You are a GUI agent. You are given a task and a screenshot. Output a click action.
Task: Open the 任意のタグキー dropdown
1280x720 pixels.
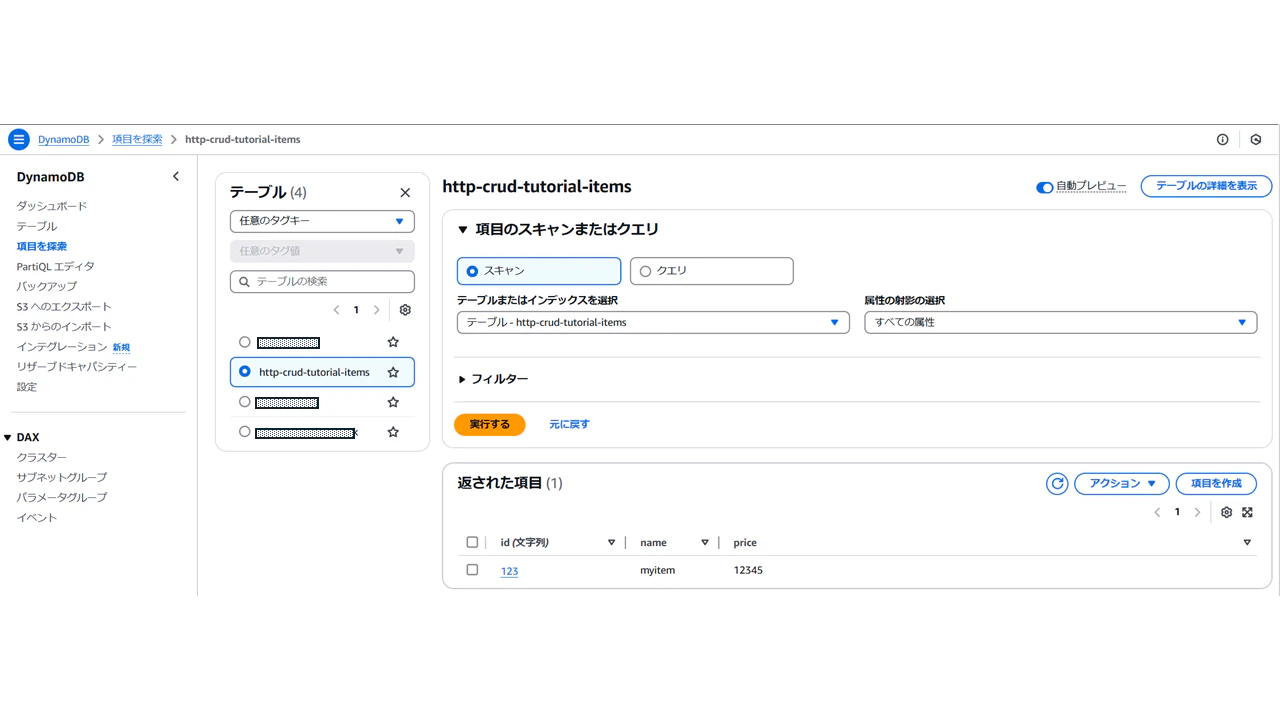[322, 221]
